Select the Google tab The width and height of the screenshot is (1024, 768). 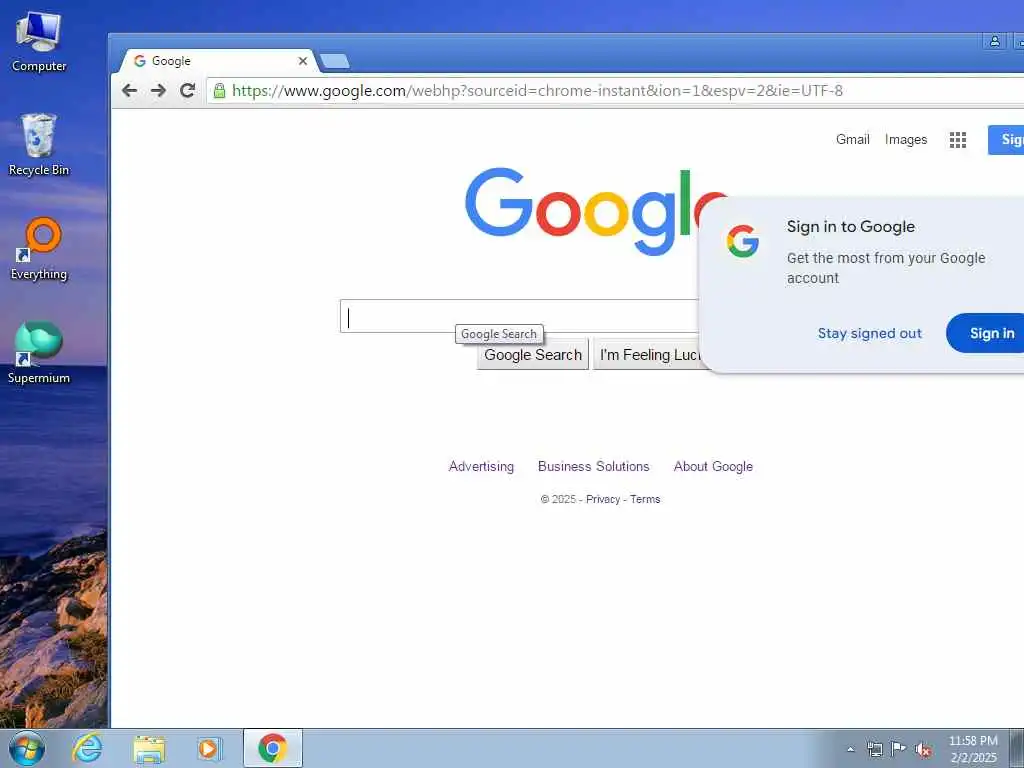coord(219,61)
